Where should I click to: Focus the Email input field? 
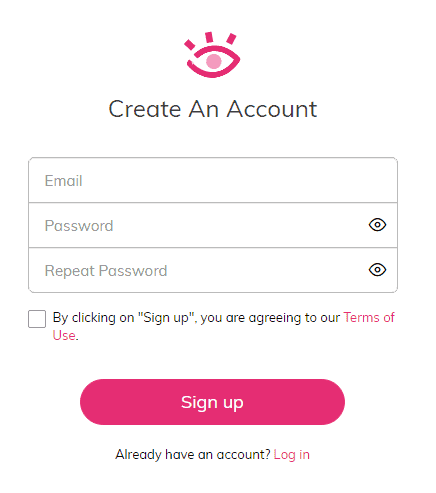213,180
